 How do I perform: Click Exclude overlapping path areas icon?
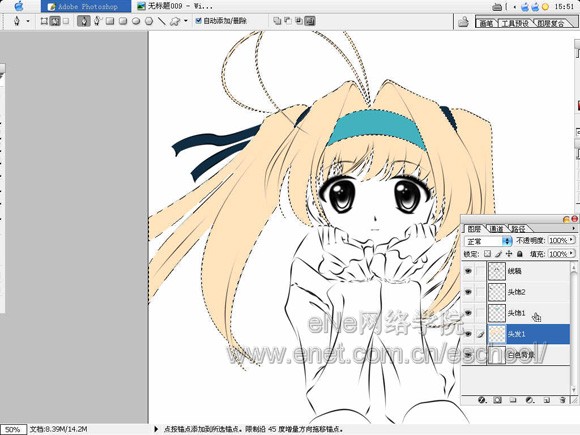pos(310,21)
